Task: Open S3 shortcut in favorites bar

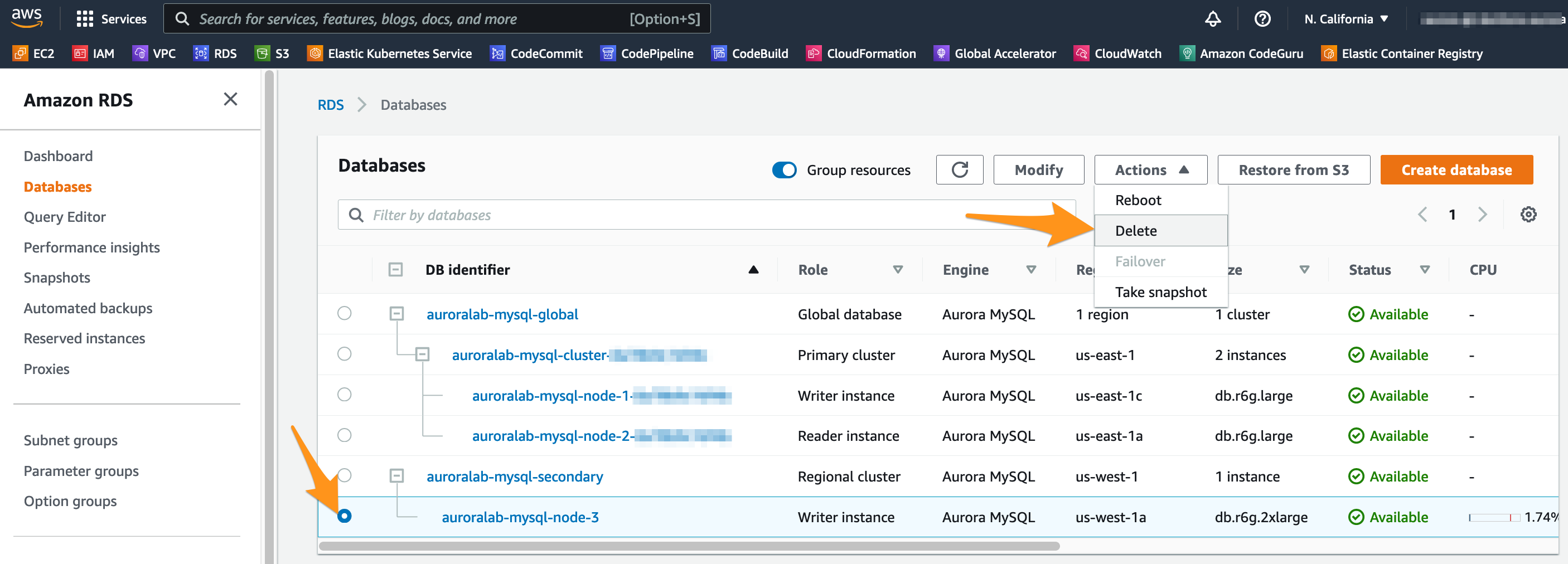Action: 272,54
